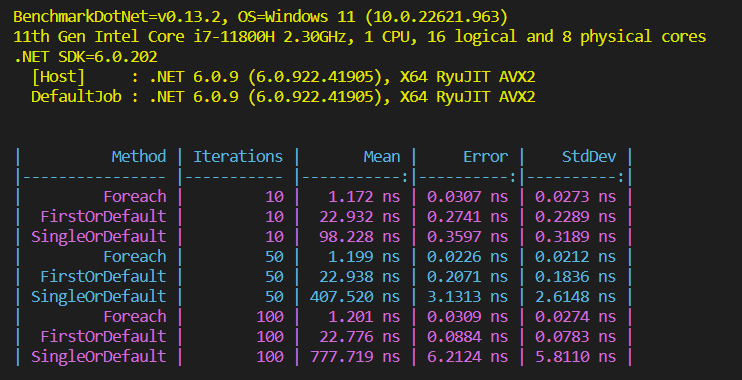Select the 0.0212 ns StdDev value

tap(575, 256)
